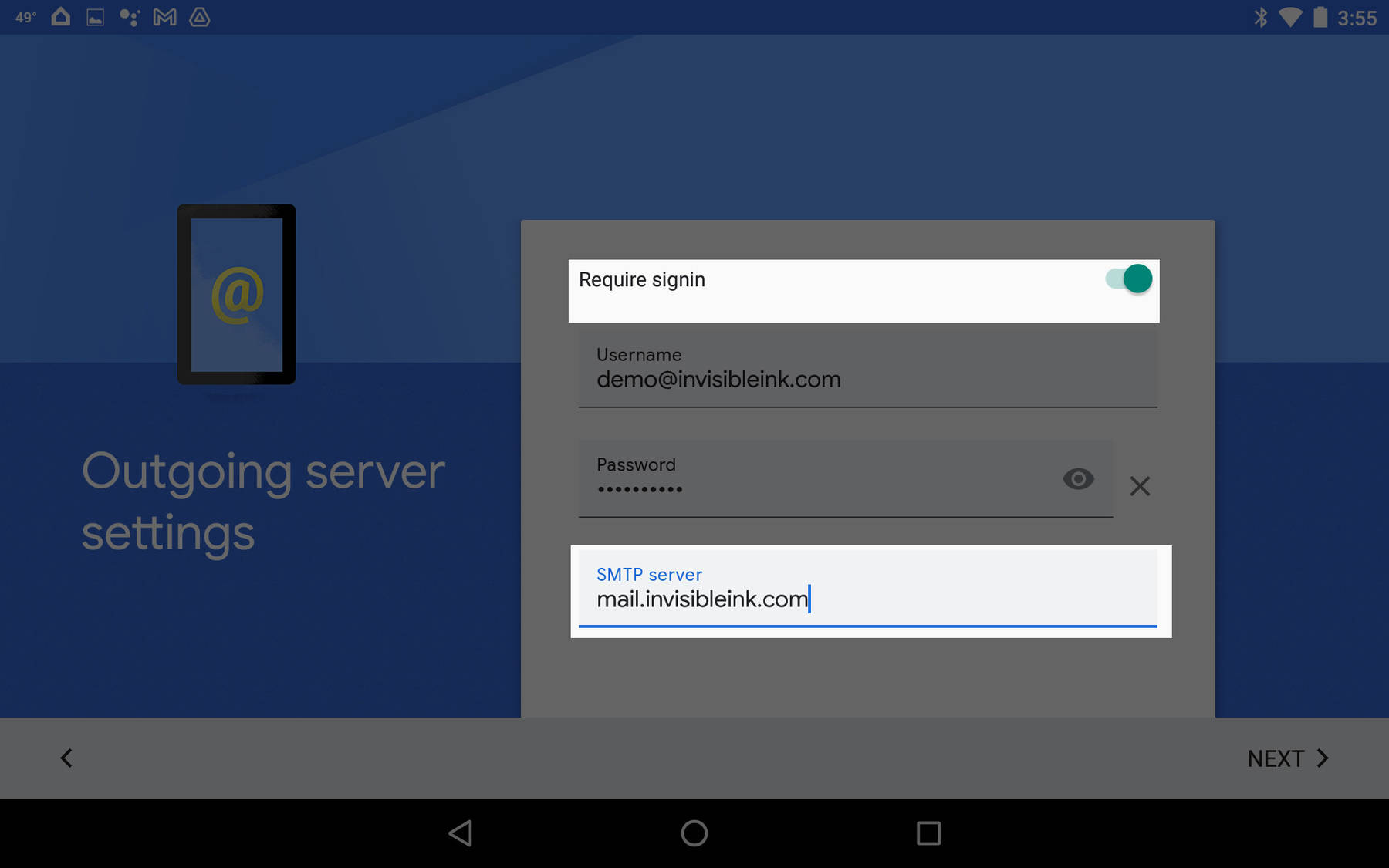Tap the Bluetooth icon in status bar
The width and height of the screenshot is (1389, 868).
[1261, 17]
